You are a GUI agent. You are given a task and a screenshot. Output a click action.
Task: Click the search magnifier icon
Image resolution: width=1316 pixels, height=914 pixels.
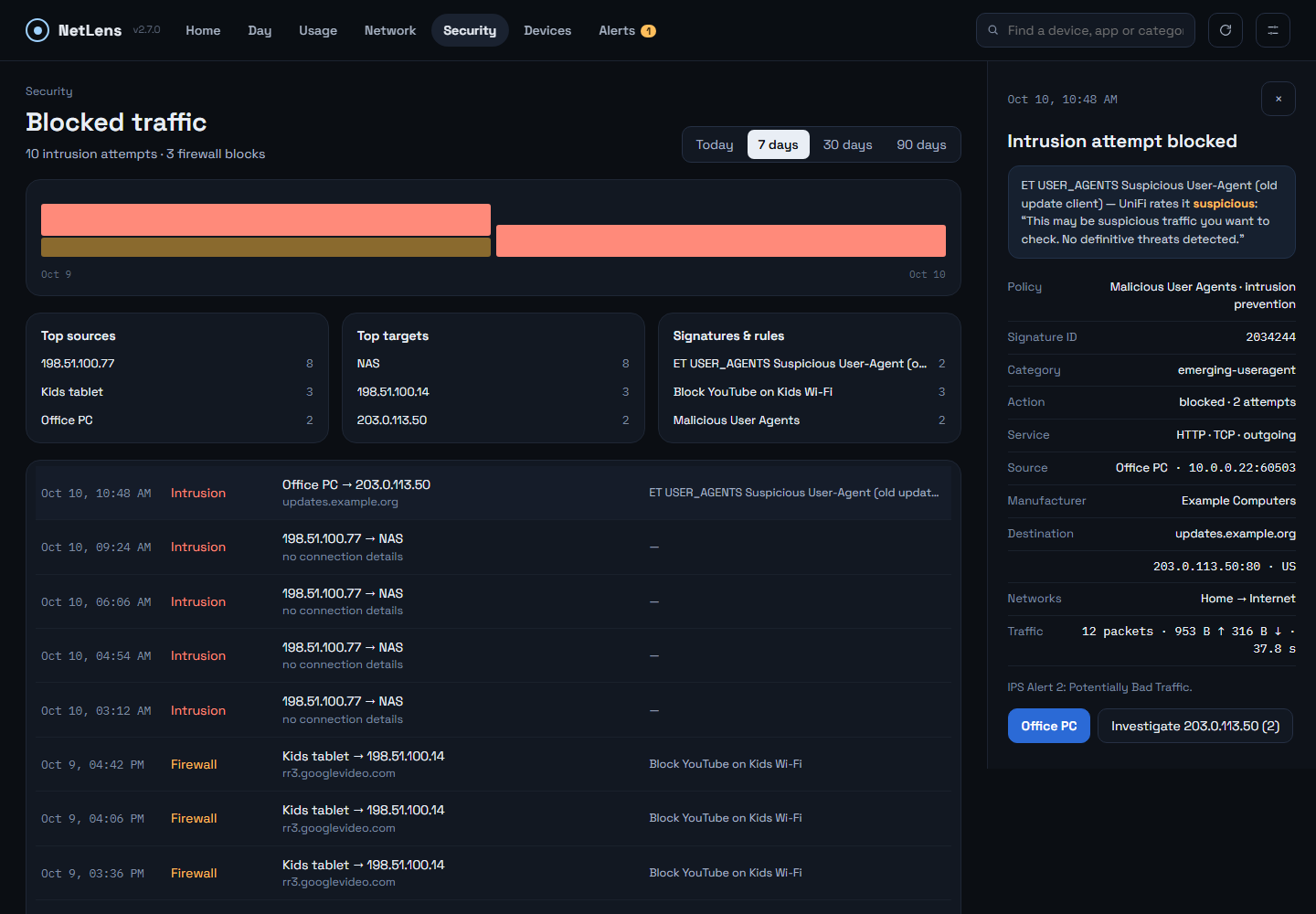click(993, 30)
